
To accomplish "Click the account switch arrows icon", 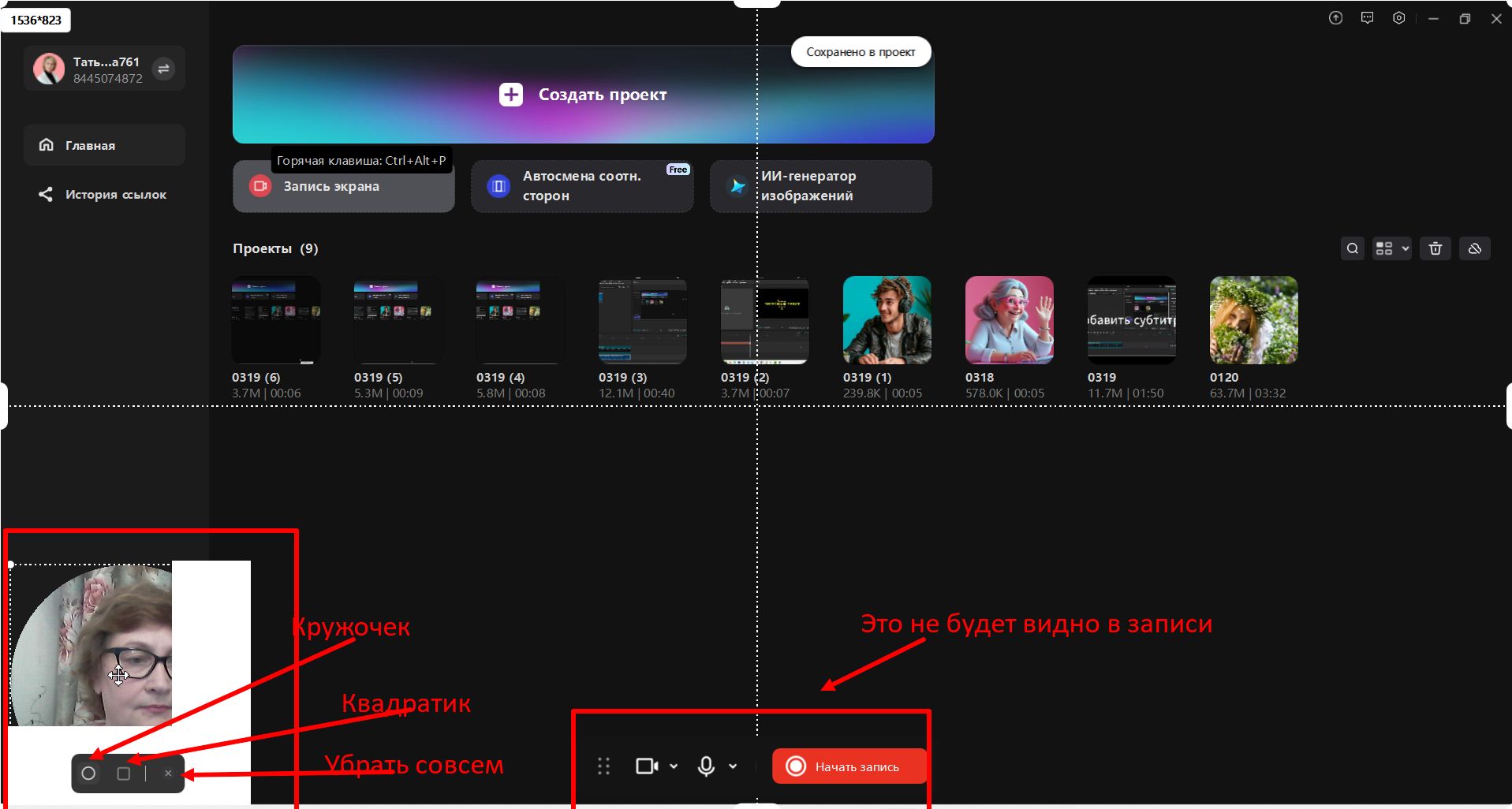I will [x=163, y=69].
